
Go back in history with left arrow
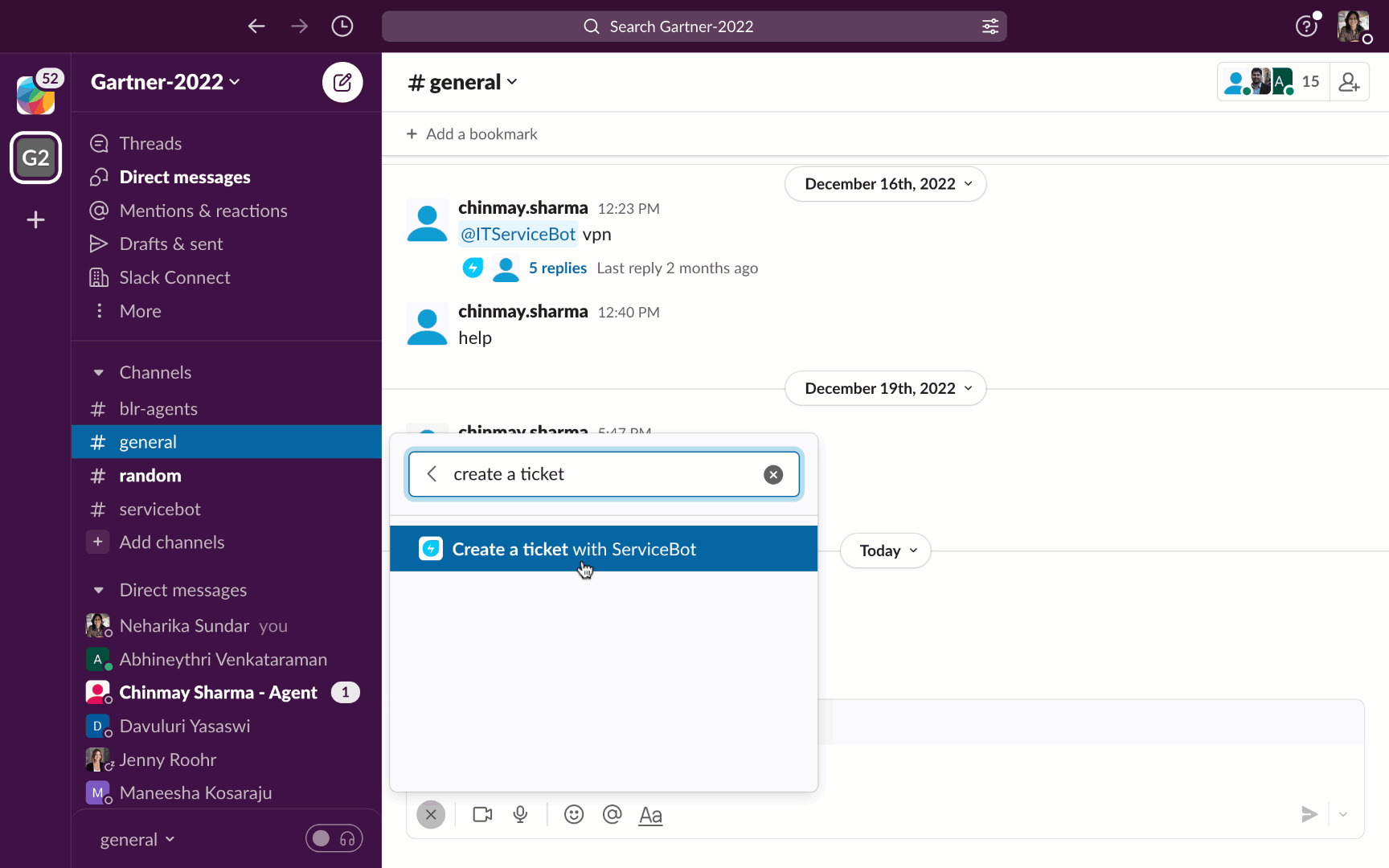pos(256,27)
